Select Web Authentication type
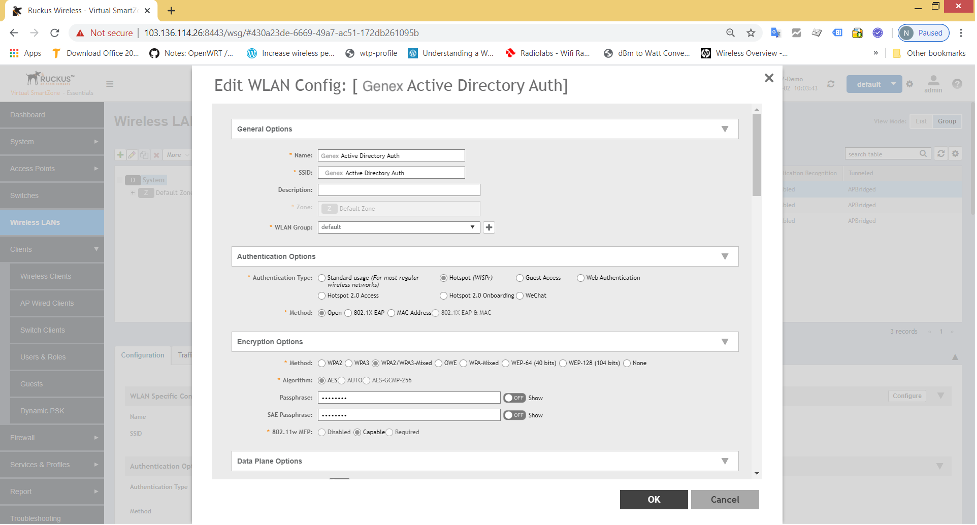The image size is (977, 525). pos(581,278)
